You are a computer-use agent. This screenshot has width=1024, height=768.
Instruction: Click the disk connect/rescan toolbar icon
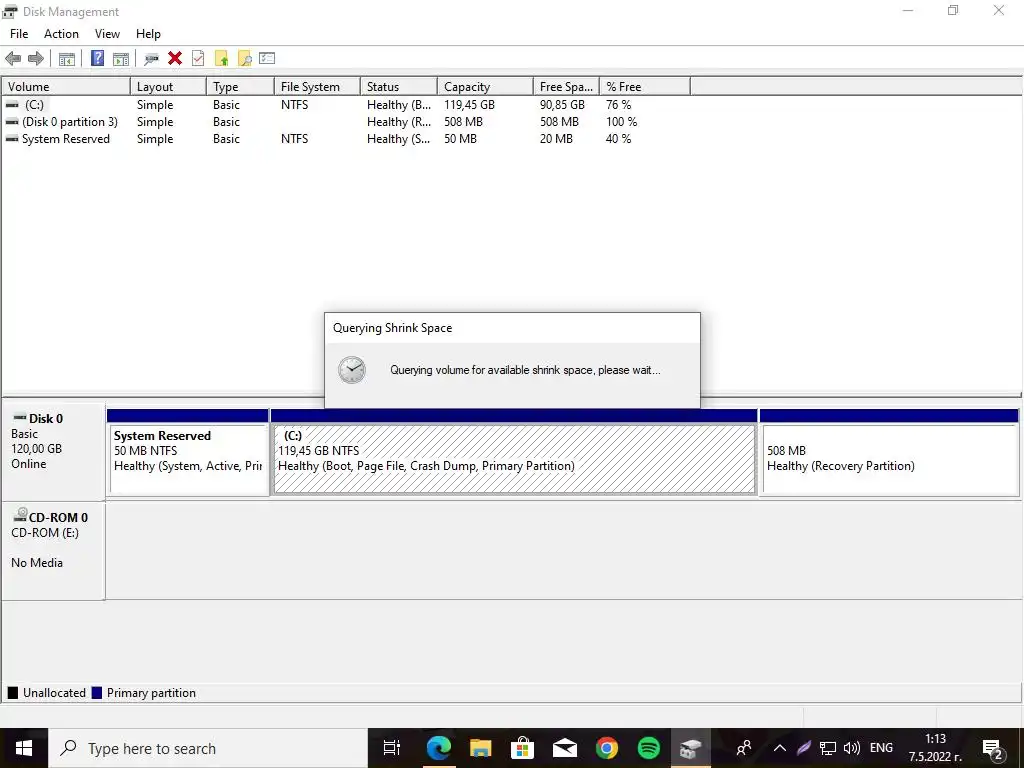tap(152, 59)
